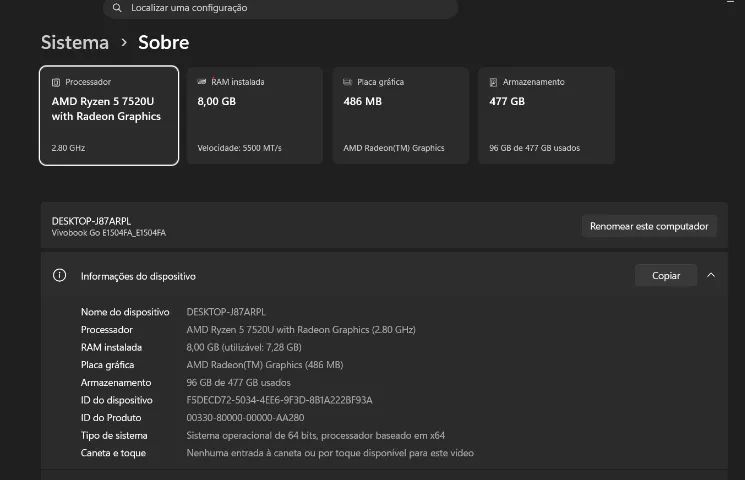
Task: Click the device ID starting F5DECD72
Action: [x=279, y=400]
